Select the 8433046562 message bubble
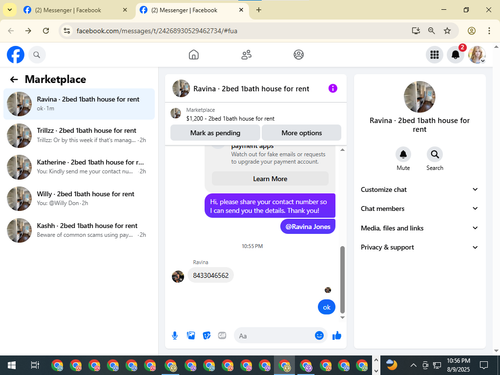The image size is (500, 375). 211,275
